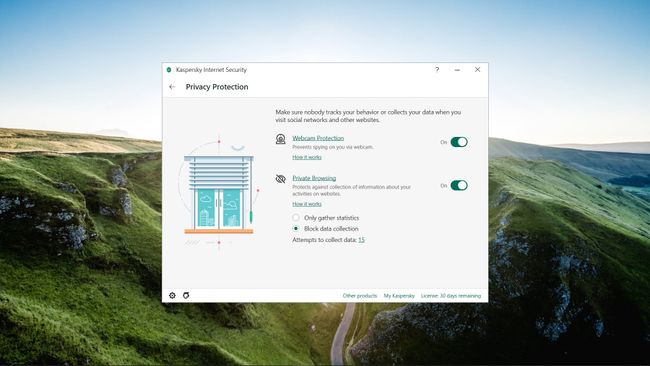Click the window blinds illustration
Viewport: 650px width, 366px height.
pyautogui.click(x=219, y=193)
